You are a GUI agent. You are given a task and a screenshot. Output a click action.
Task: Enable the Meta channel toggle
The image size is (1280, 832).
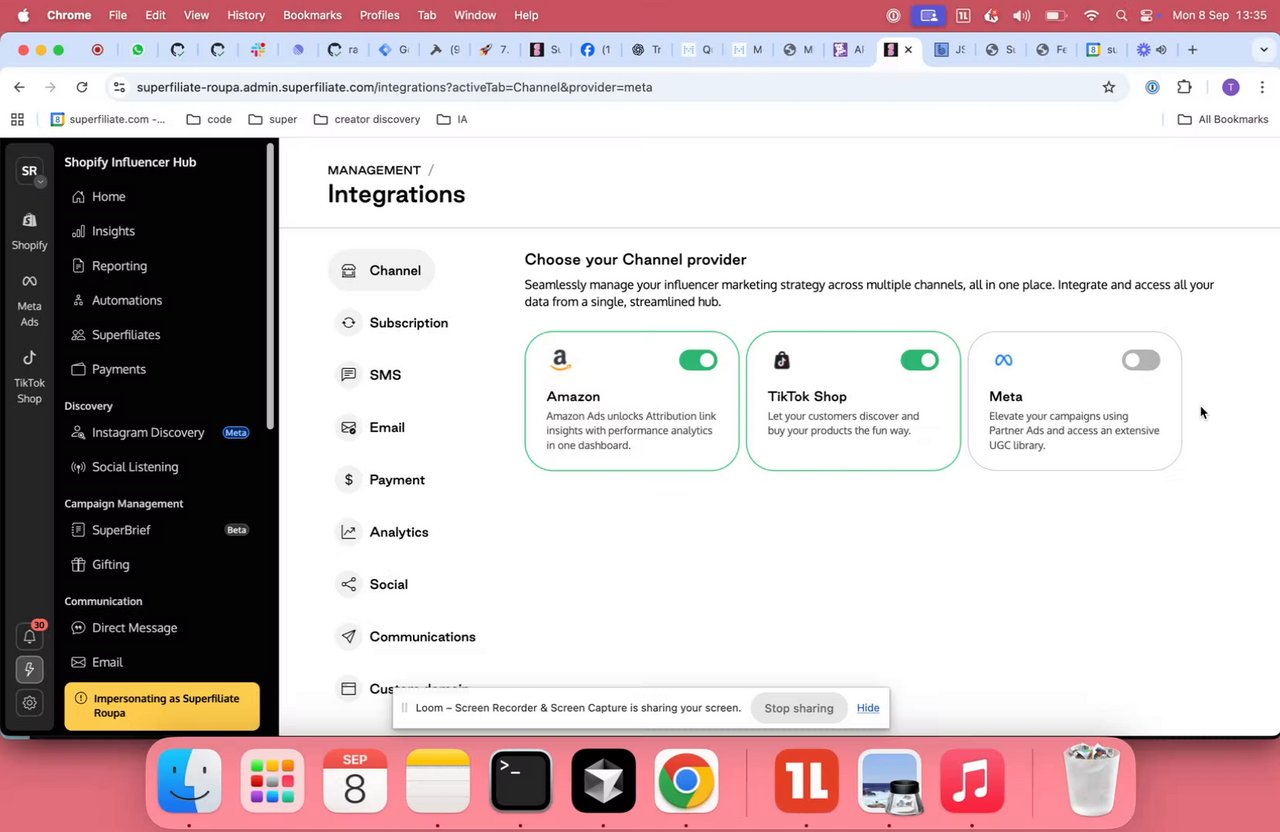tap(1141, 360)
